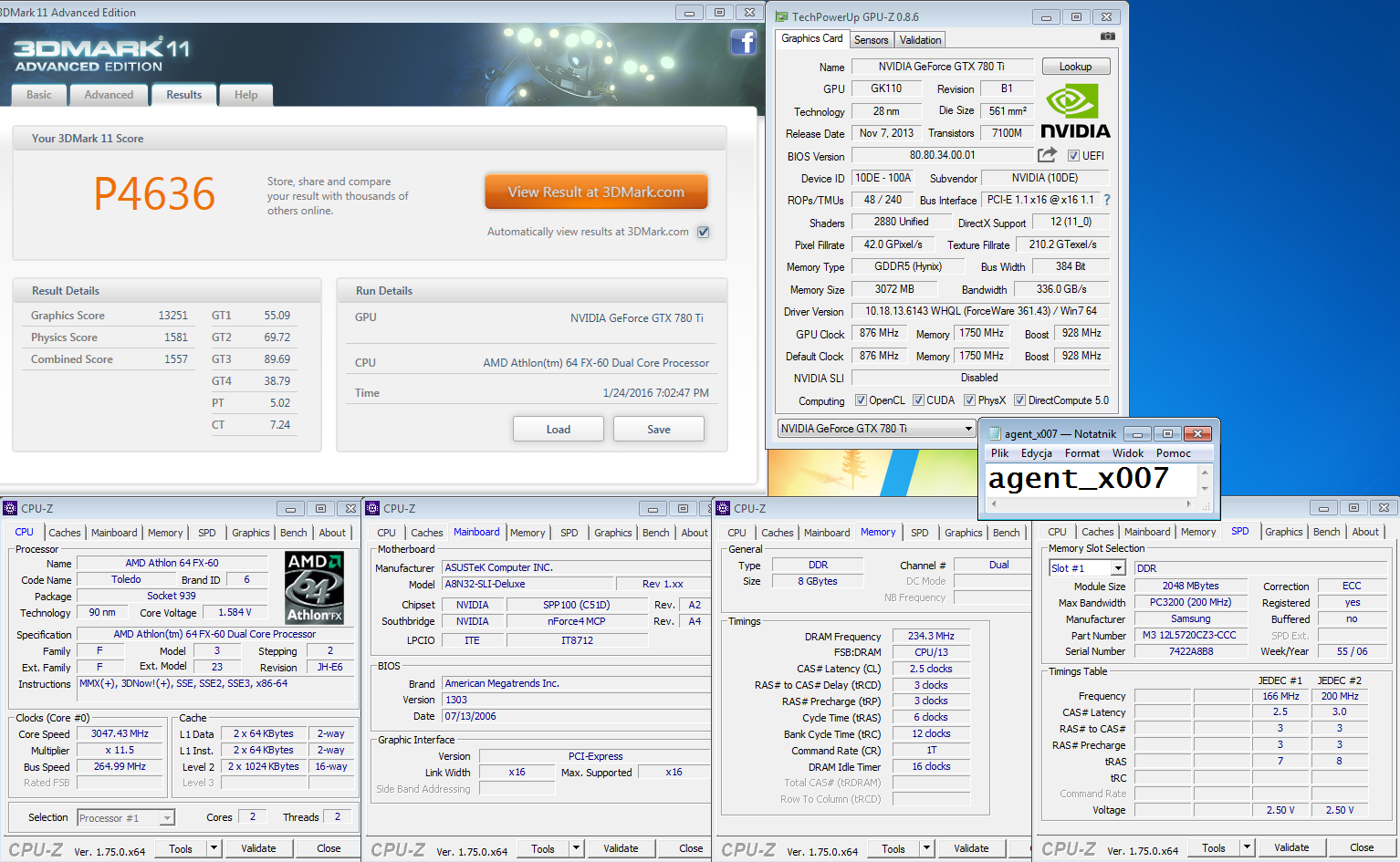Click the Graphics Score value 13251

172,316
